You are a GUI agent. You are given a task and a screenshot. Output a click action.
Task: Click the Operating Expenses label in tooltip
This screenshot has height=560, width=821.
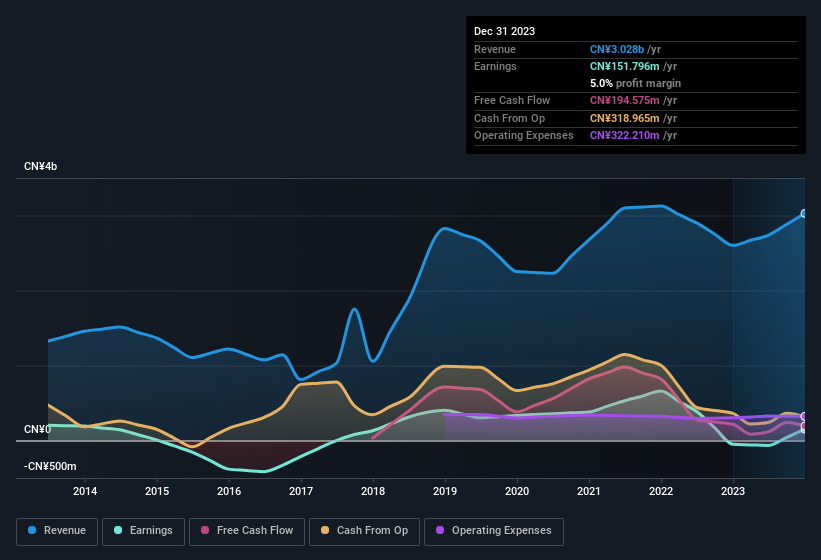[524, 136]
